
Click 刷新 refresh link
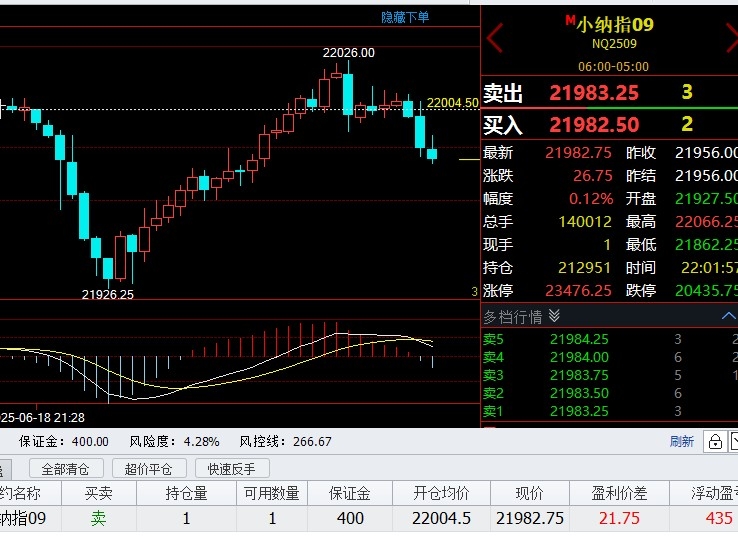point(682,441)
